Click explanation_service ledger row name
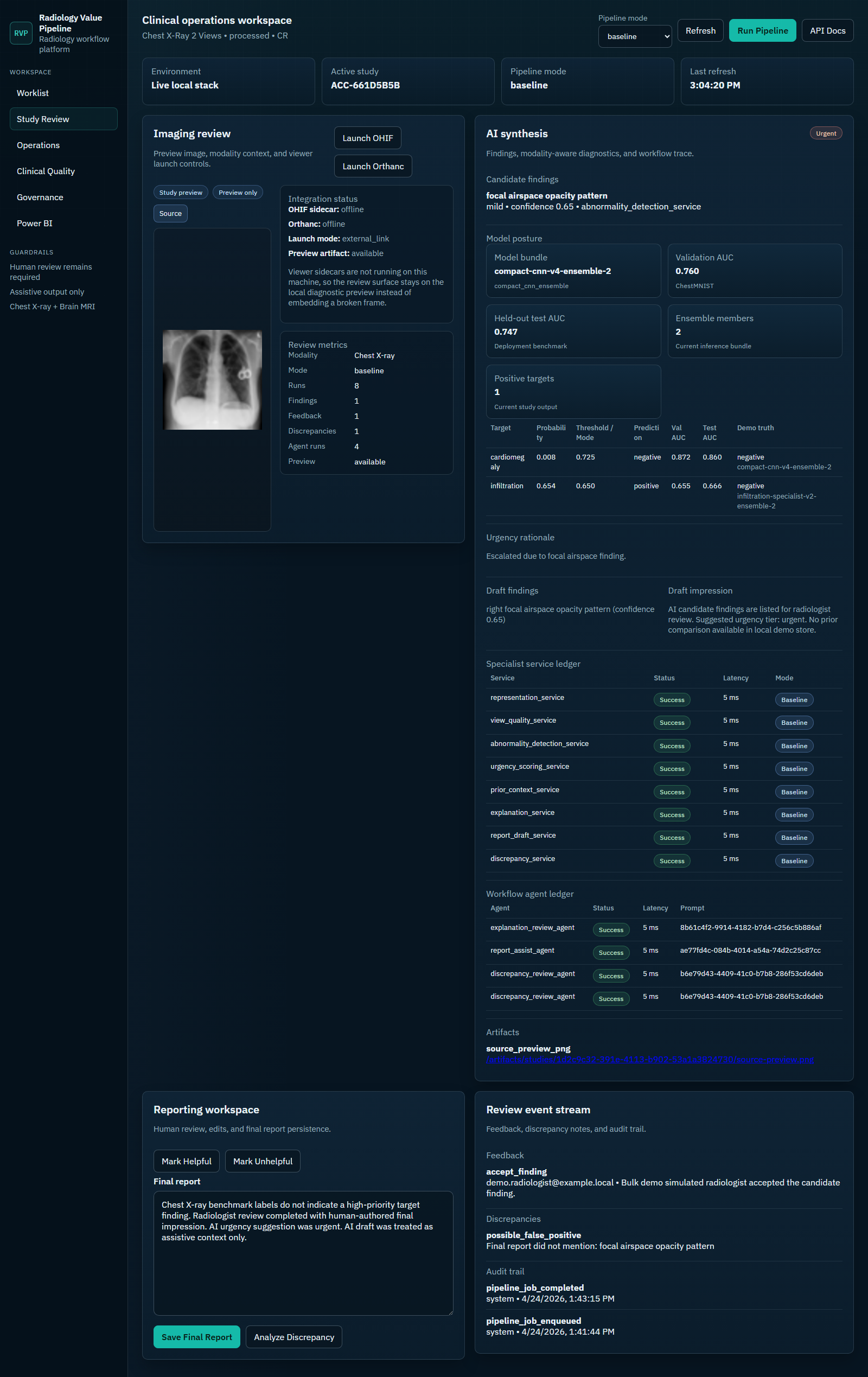This screenshot has width=868, height=1377. [x=522, y=813]
